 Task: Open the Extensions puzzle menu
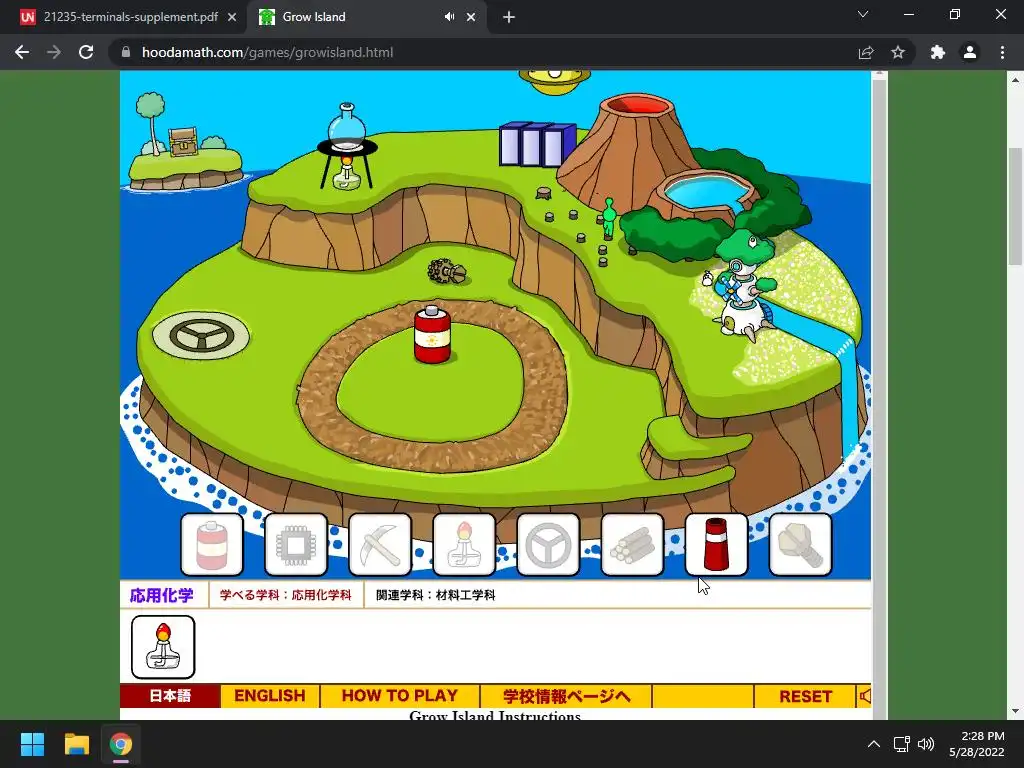[x=938, y=52]
